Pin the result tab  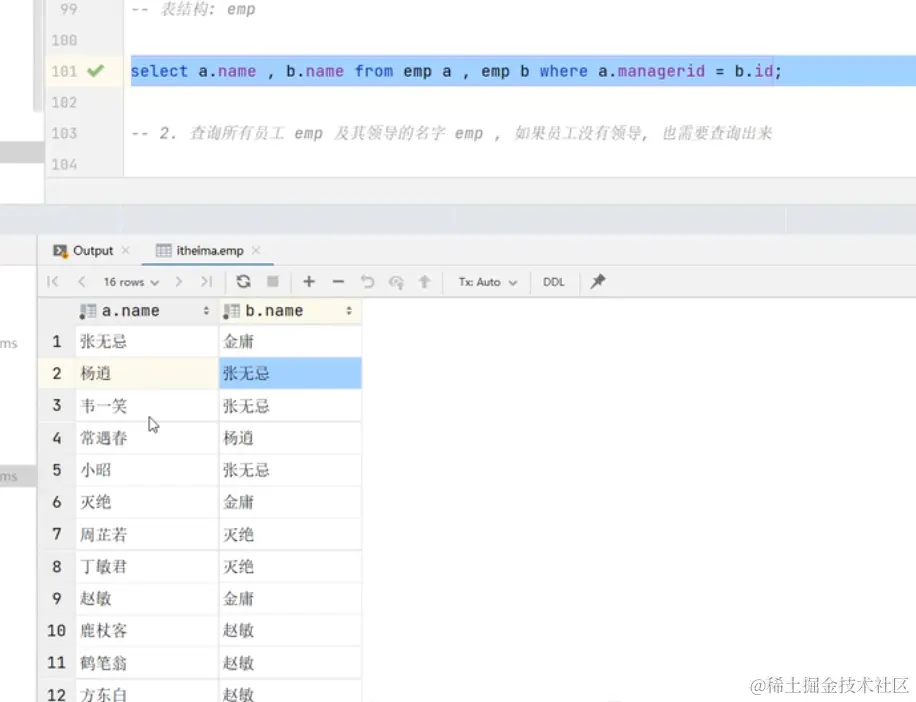pyautogui.click(x=598, y=282)
